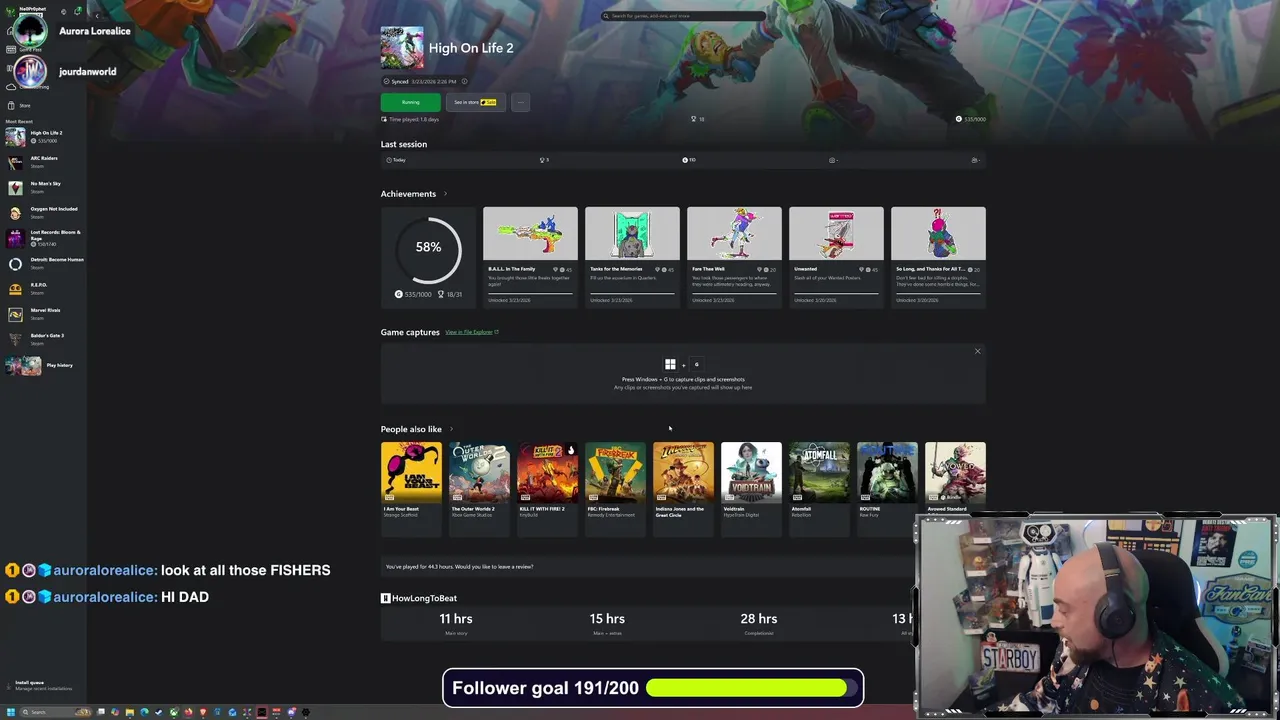Click the Windows key icon in capture hint

tap(670, 364)
